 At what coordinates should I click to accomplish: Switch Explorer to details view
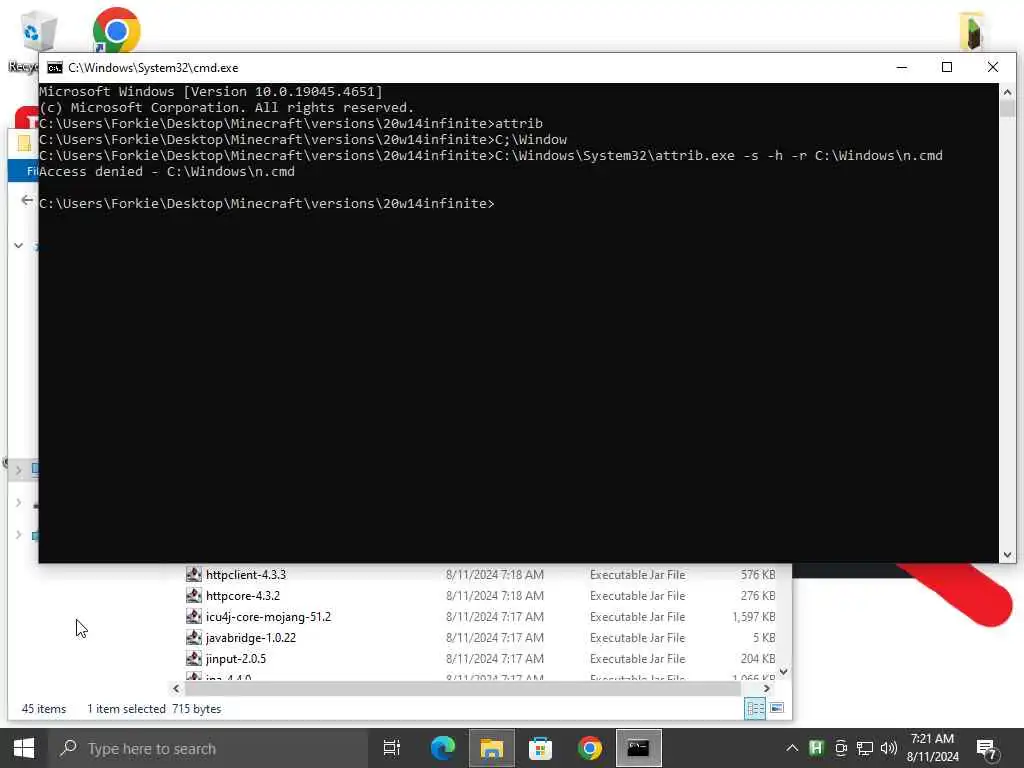pyautogui.click(x=755, y=709)
